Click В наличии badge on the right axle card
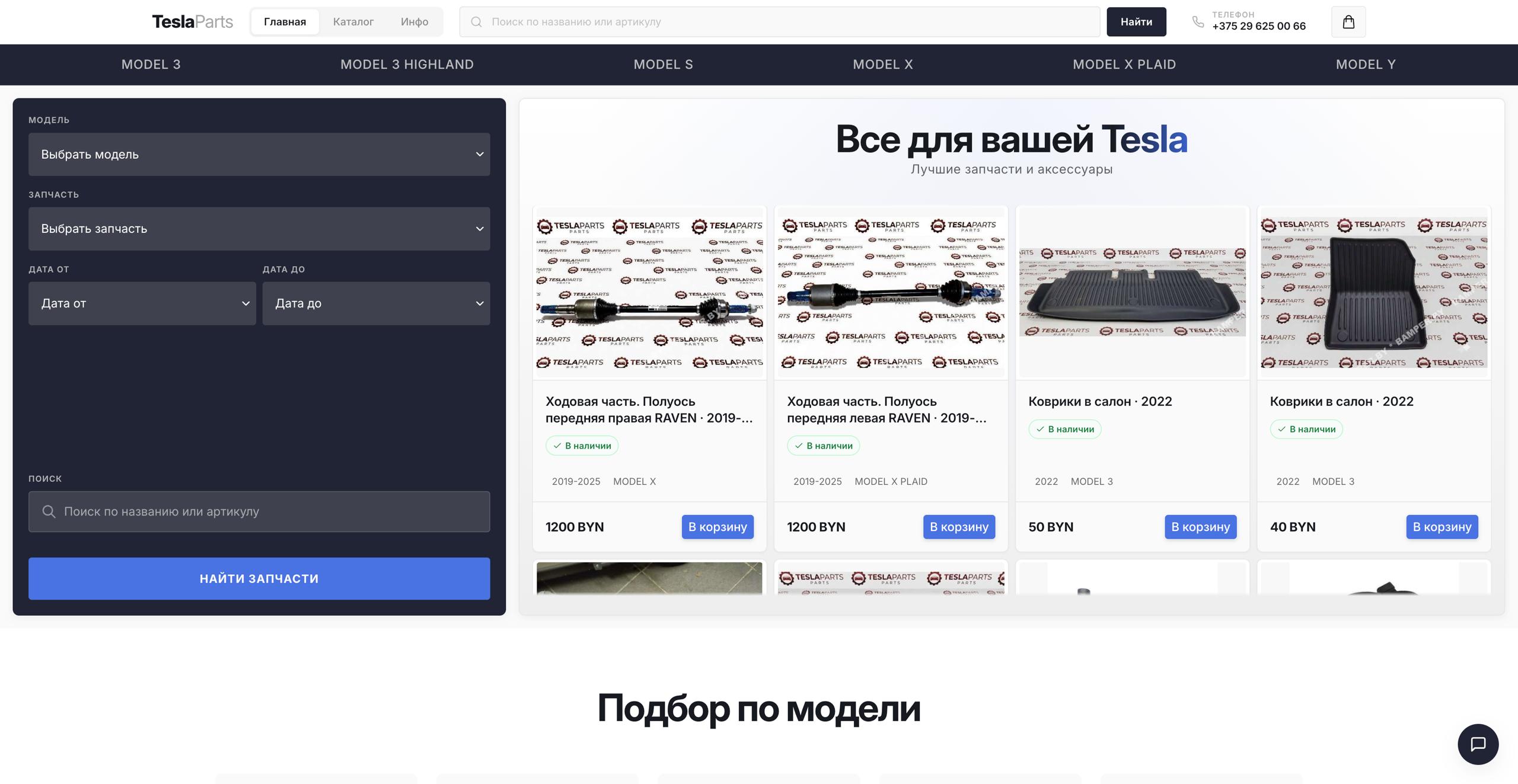Image resolution: width=1518 pixels, height=784 pixels. click(582, 446)
